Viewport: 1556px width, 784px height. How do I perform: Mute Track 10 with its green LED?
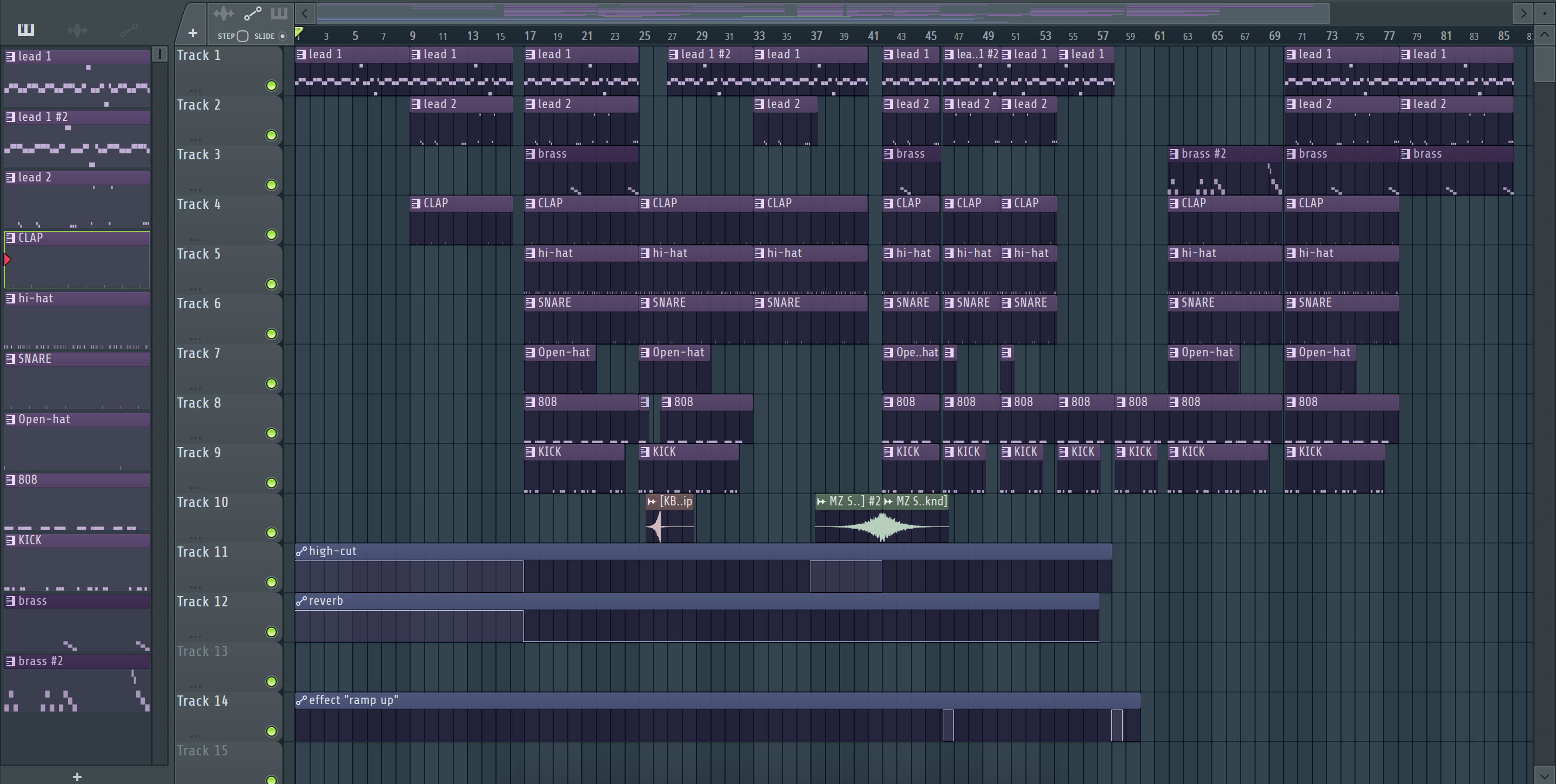tap(272, 532)
